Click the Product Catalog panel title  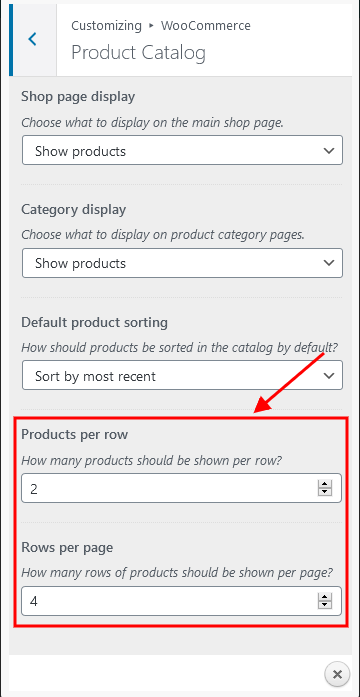click(x=138, y=53)
